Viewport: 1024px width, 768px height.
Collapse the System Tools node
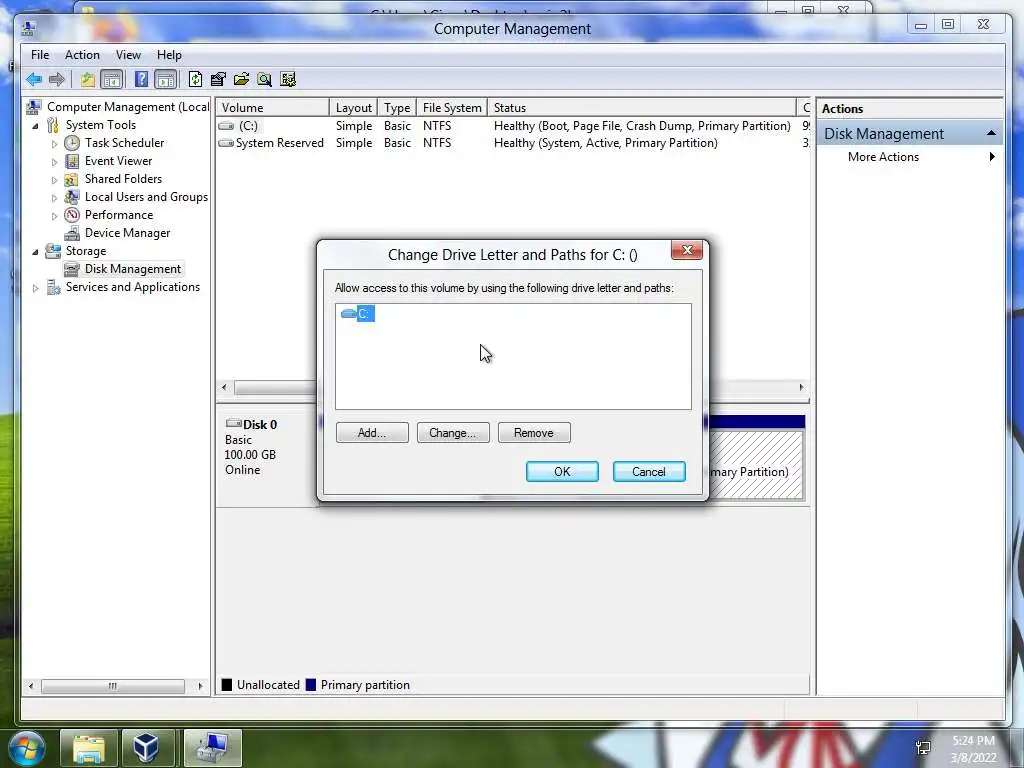click(35, 125)
